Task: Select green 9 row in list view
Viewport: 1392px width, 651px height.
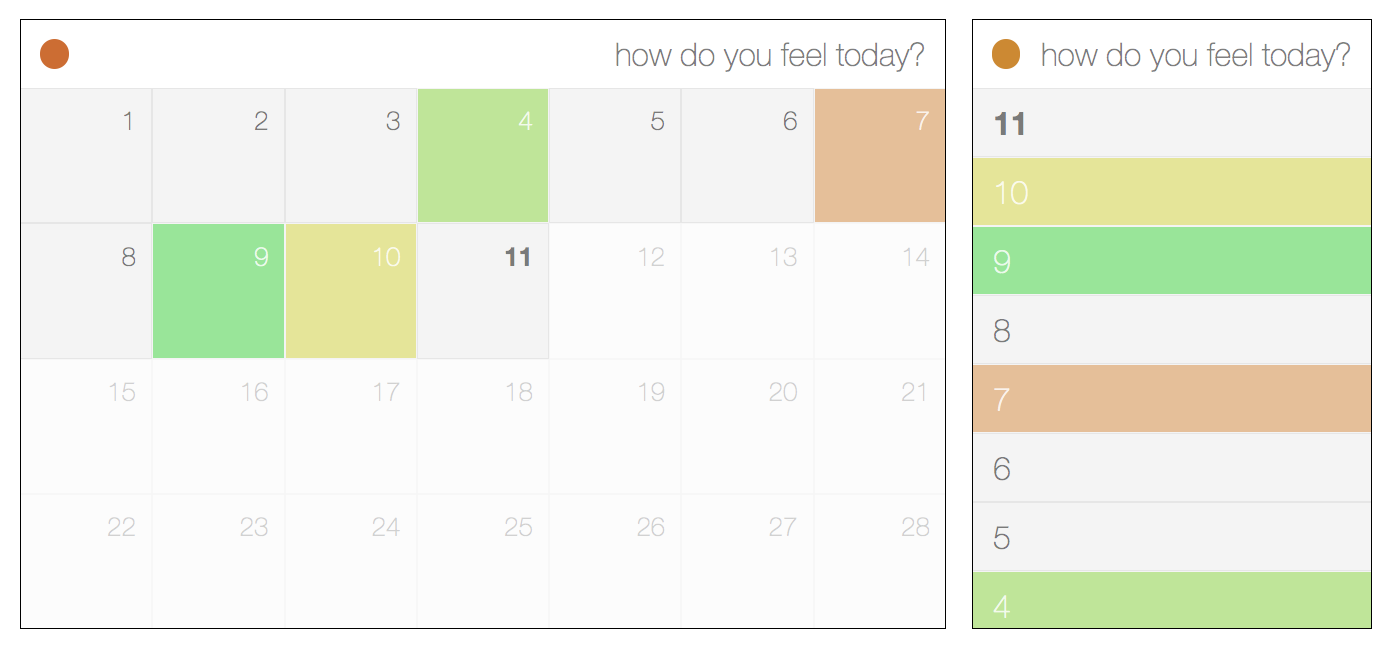Action: pyautogui.click(x=1172, y=261)
